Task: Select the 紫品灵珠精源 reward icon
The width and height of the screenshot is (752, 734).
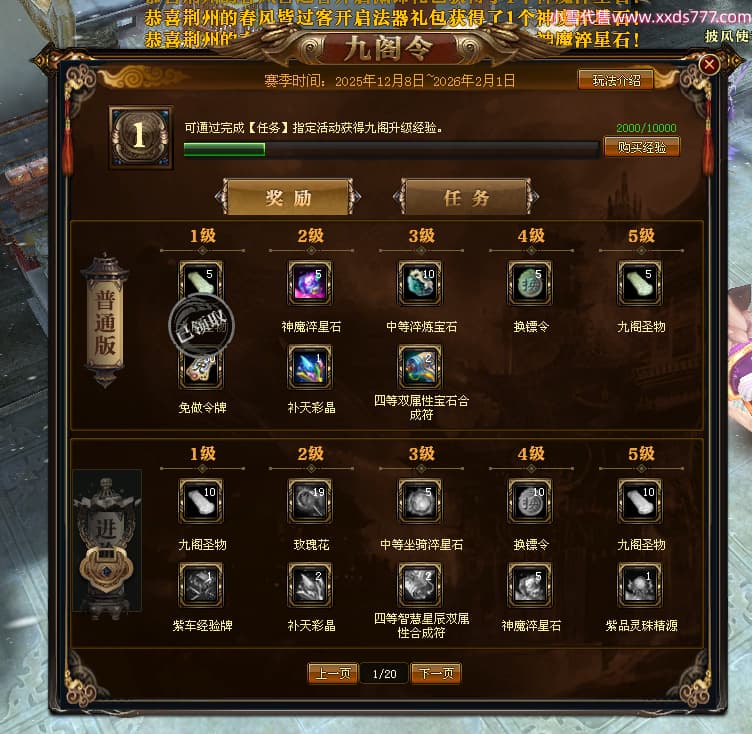Action: pos(640,585)
